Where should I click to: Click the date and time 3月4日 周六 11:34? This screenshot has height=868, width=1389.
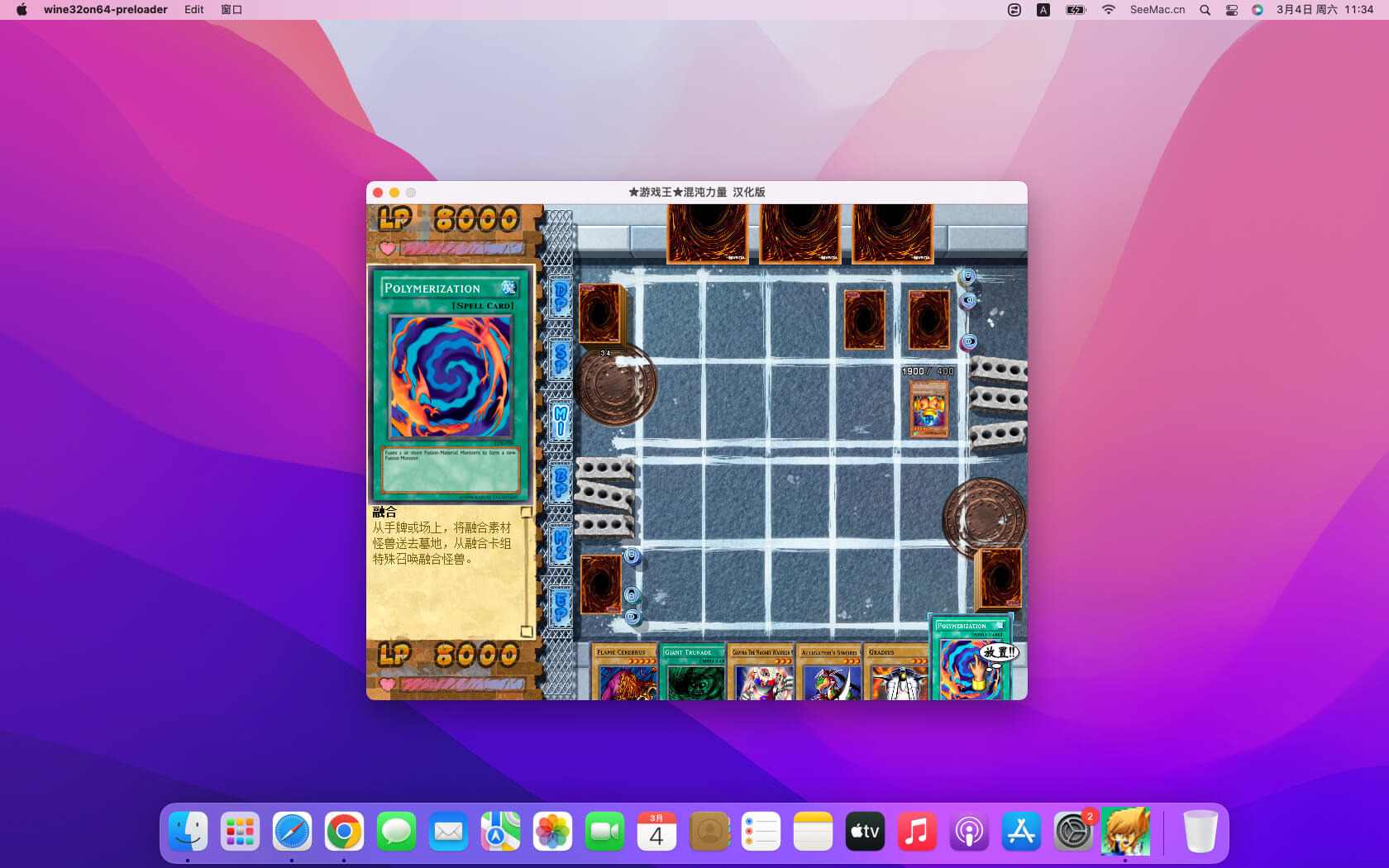point(1325,10)
